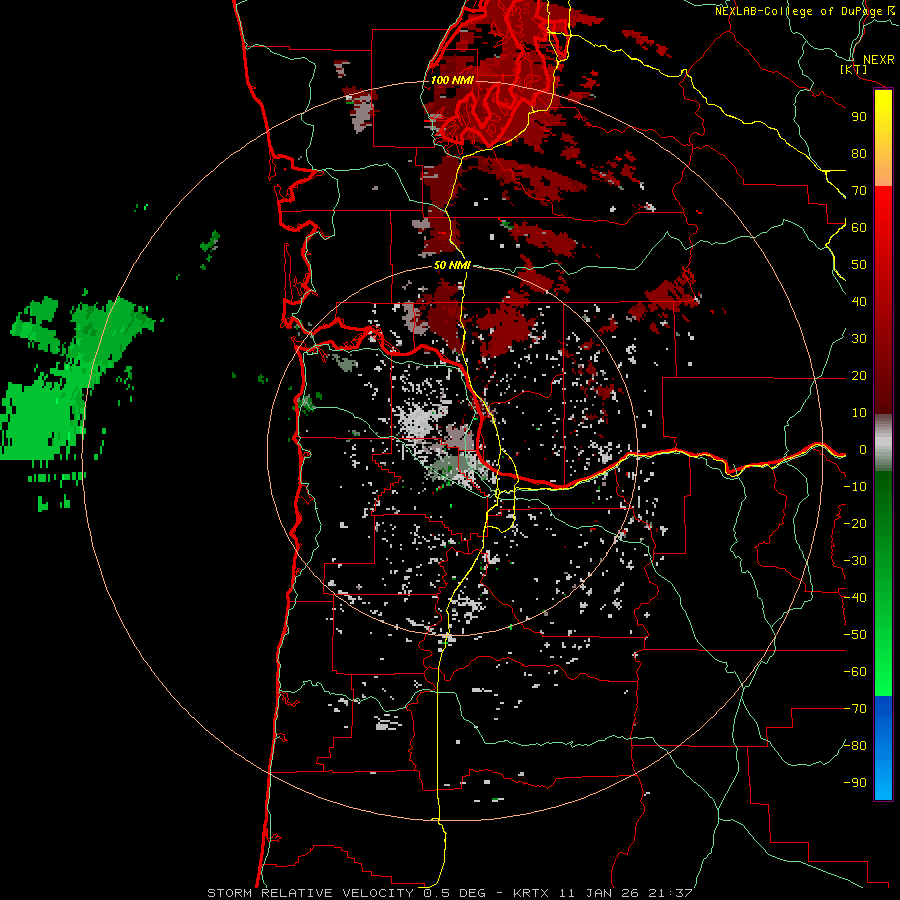This screenshot has height=900, width=900.
Task: Select the NEXR label above the scale
Action: (878, 60)
